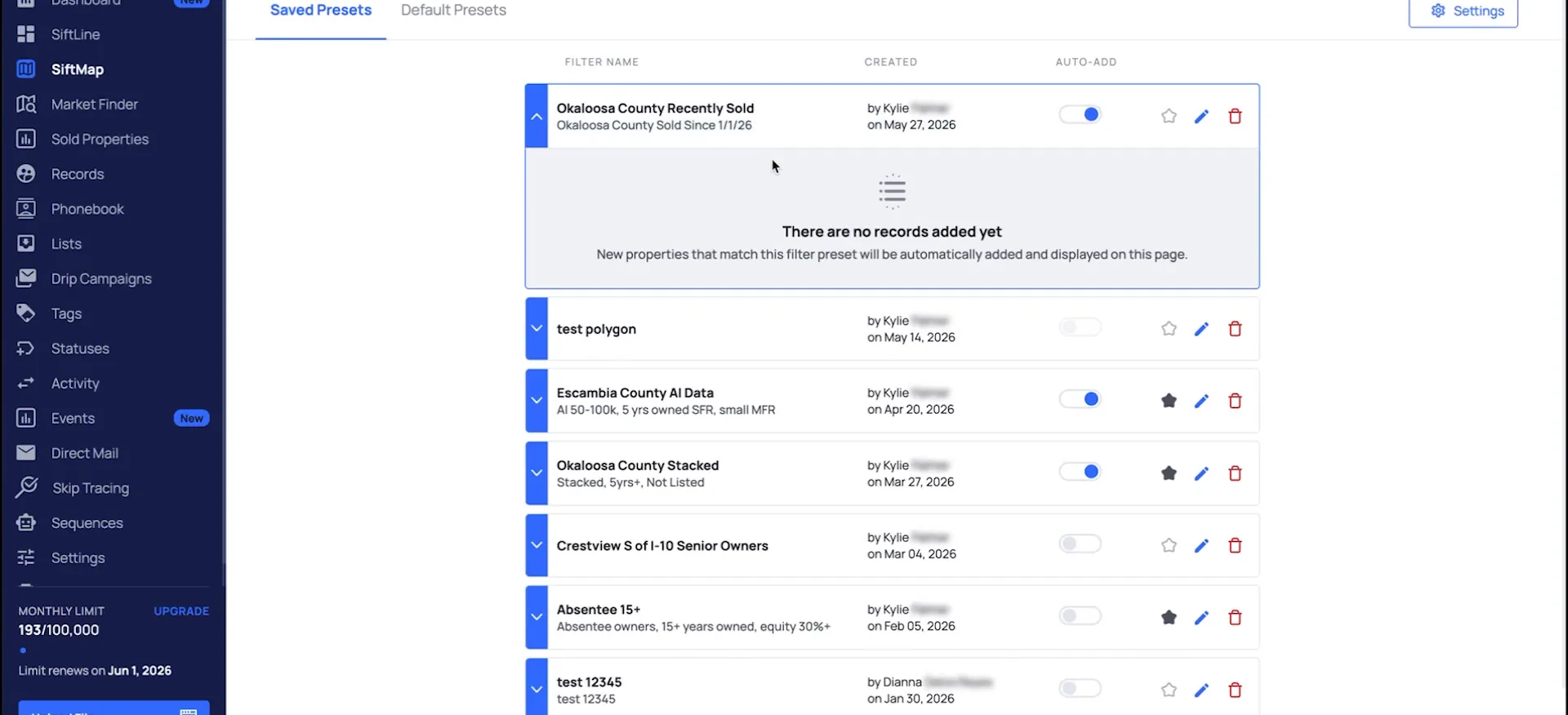The width and height of the screenshot is (1568, 715).
Task: Click the Events New badge
Action: [x=192, y=419]
